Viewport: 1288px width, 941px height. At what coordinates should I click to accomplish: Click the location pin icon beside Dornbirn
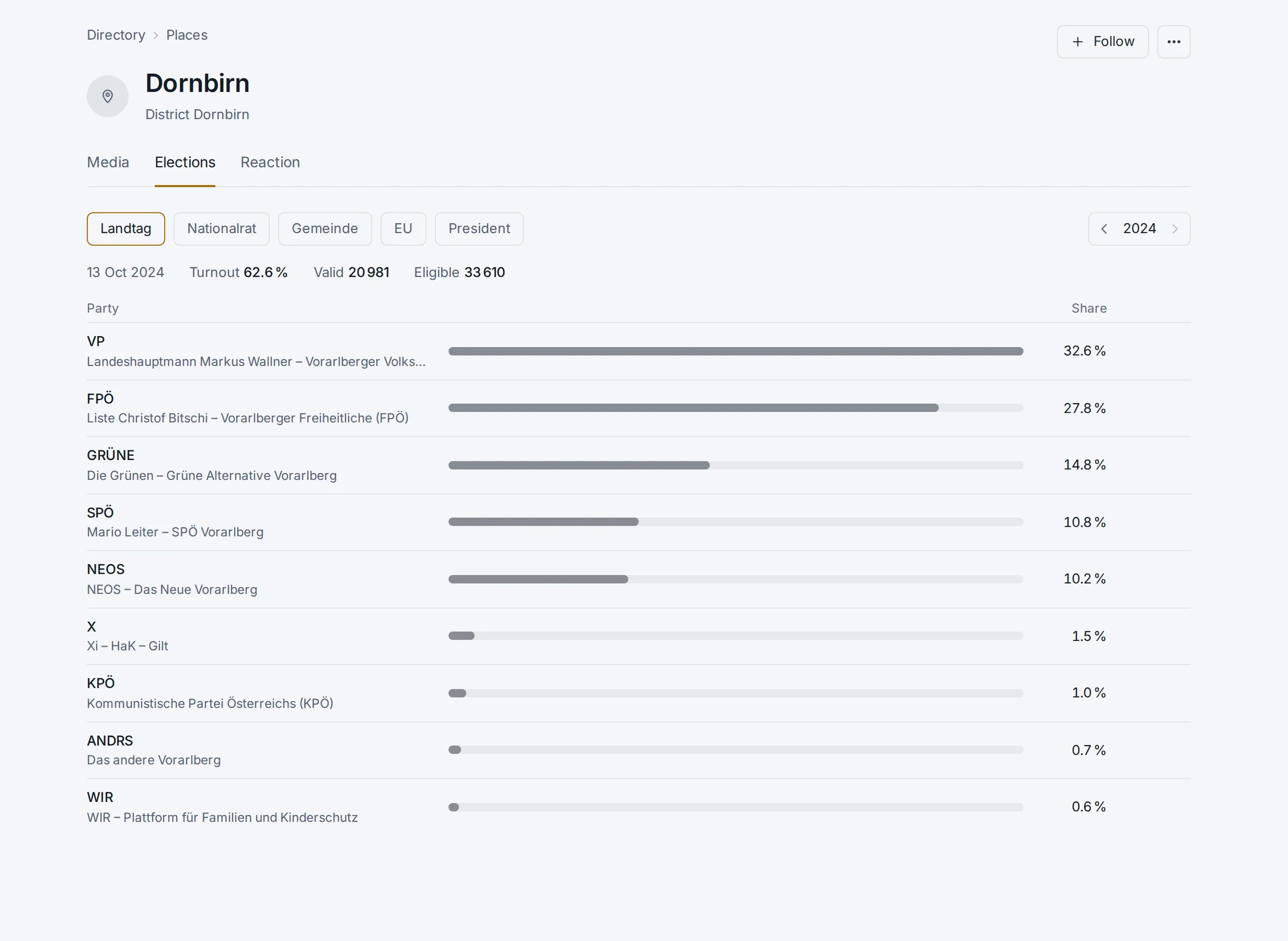(107, 96)
